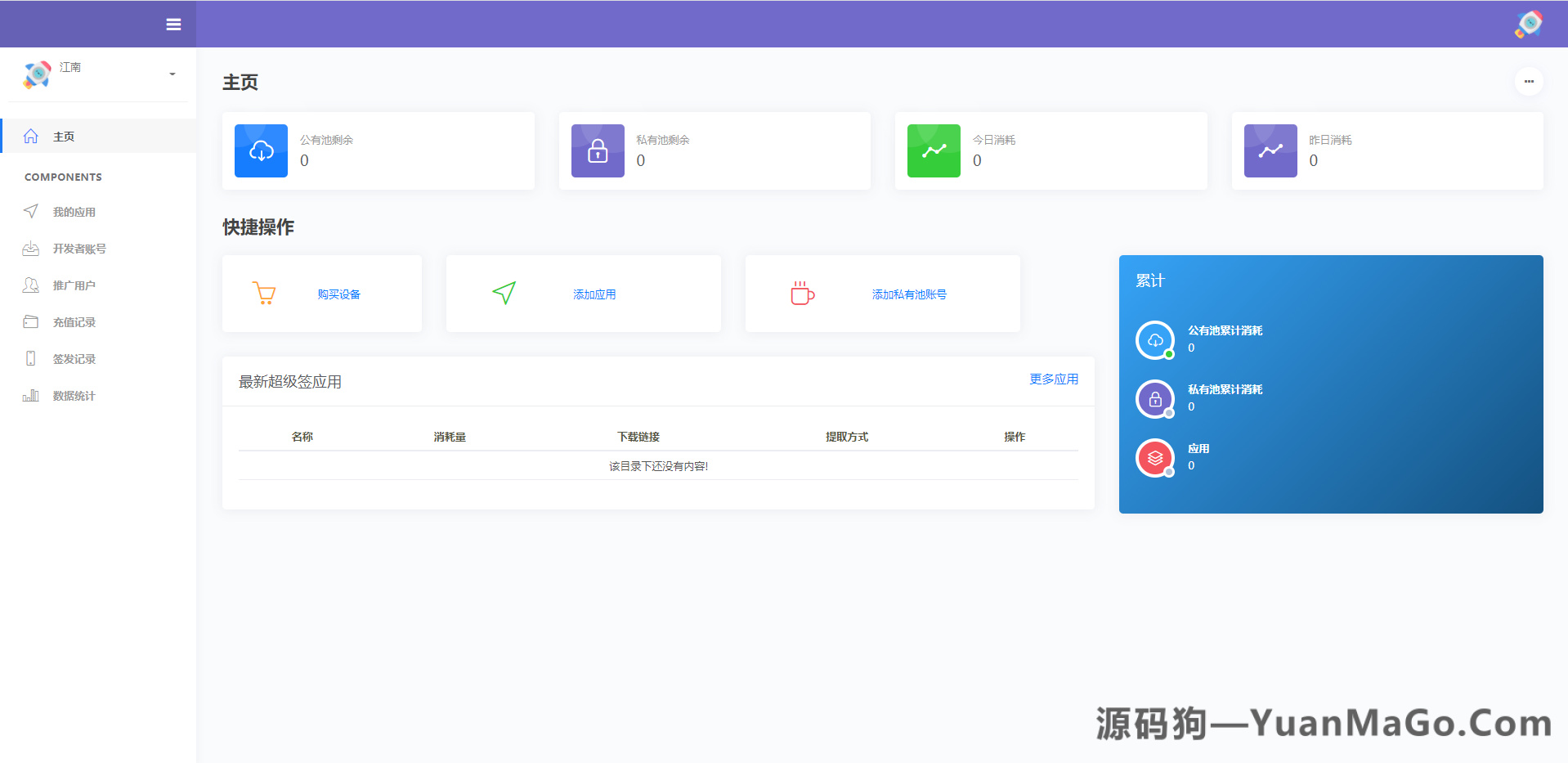Click the shopping cart icon for 购买设备
The image size is (1568, 763).
(264, 293)
